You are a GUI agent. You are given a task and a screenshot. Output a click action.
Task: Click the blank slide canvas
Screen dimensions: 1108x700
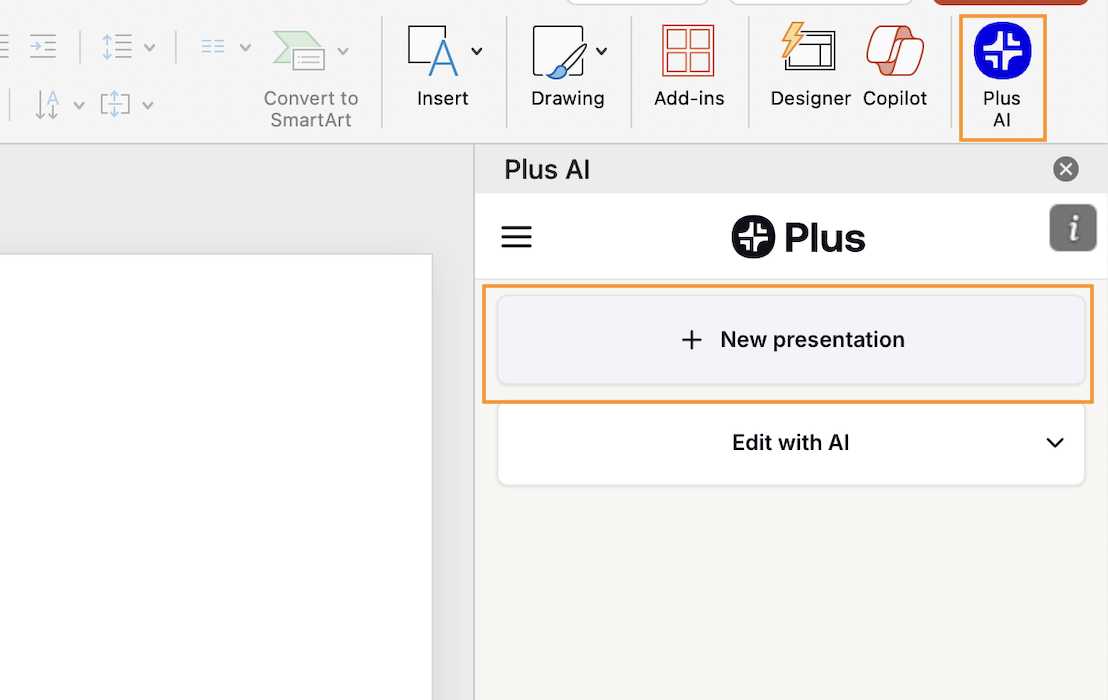(x=216, y=477)
